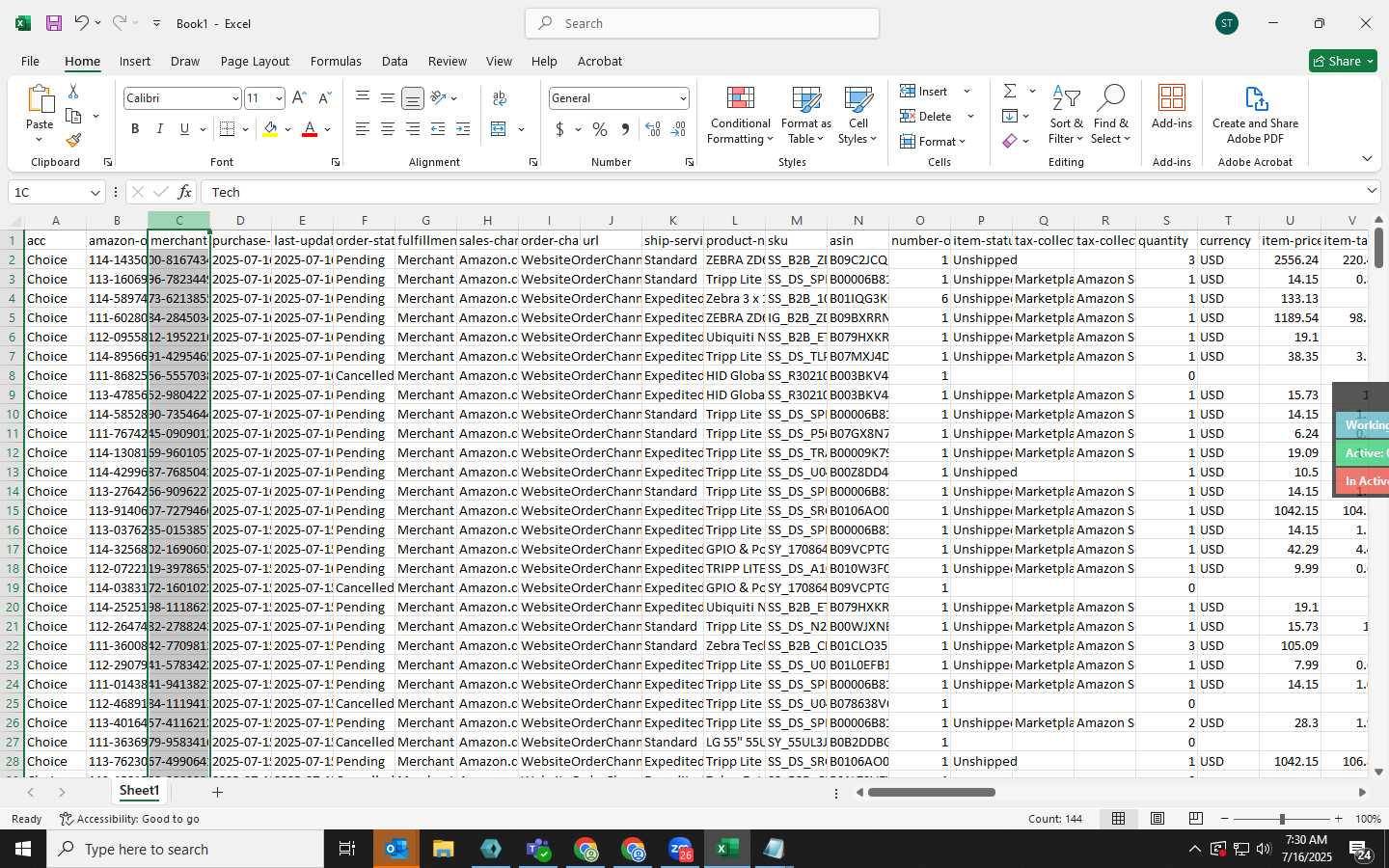Expand the formula bar chevron
Screen dimensions: 1389x868
(x=1372, y=191)
